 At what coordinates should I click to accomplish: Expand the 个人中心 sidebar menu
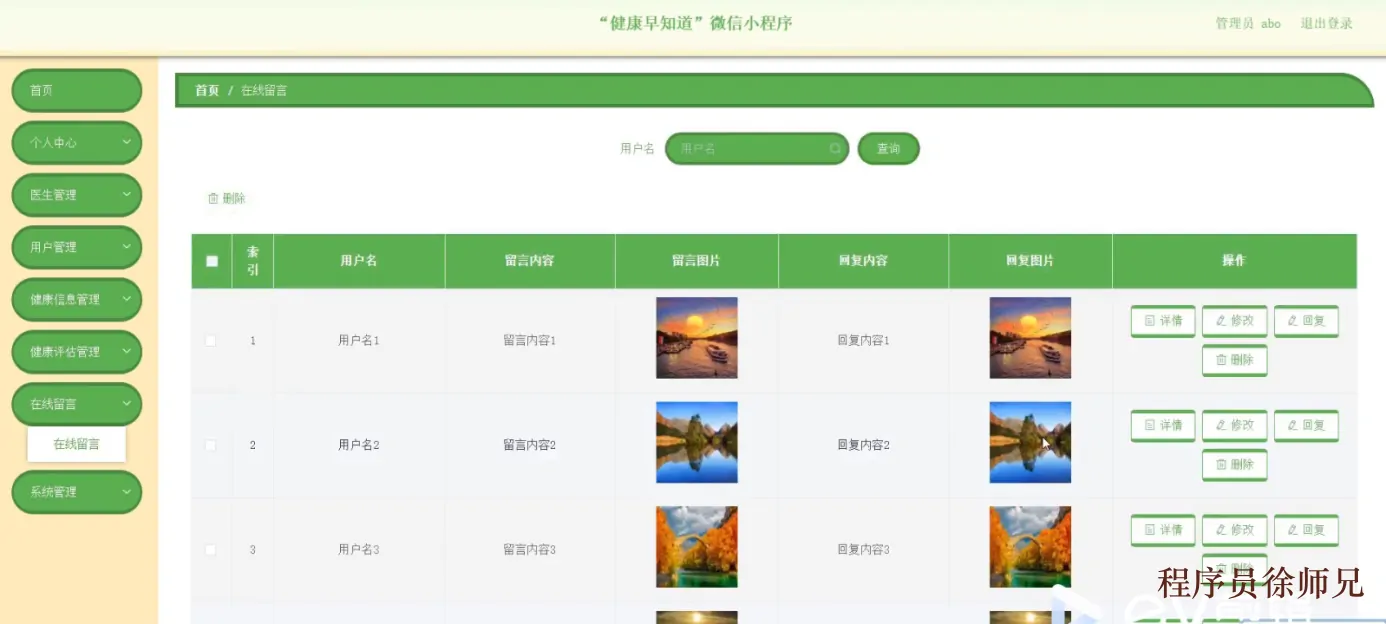[76, 143]
